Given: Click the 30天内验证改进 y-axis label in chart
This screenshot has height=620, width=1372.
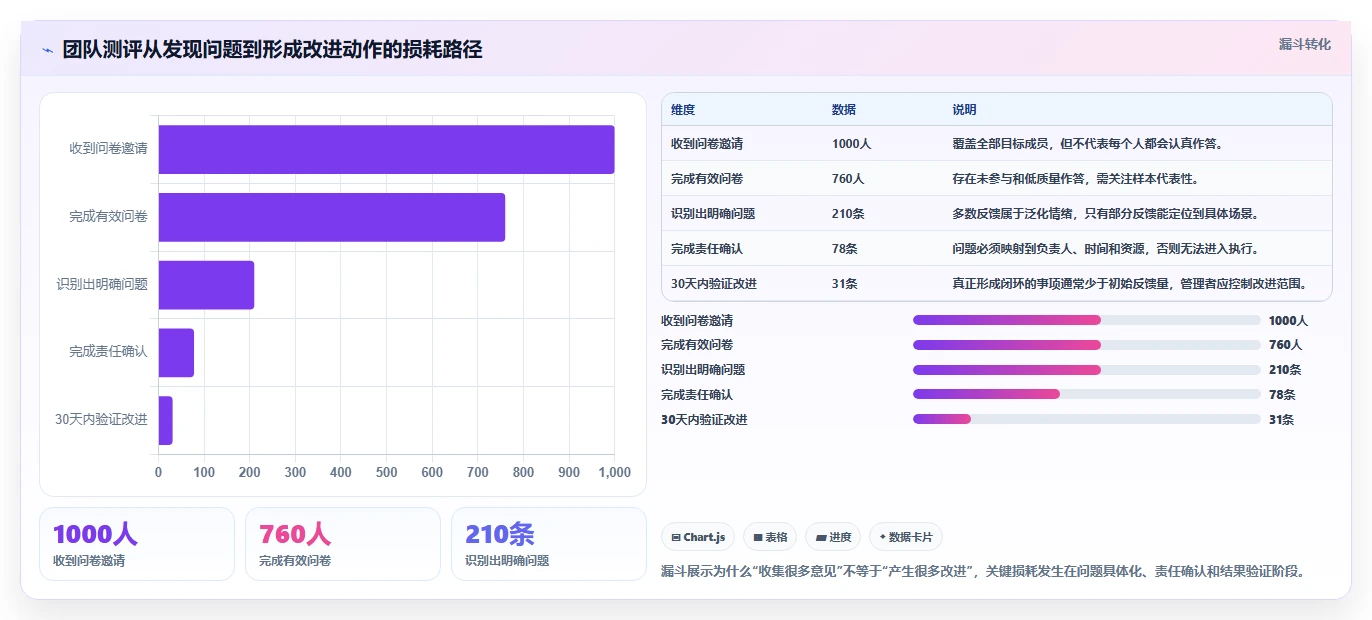Looking at the screenshot, I should [101, 420].
